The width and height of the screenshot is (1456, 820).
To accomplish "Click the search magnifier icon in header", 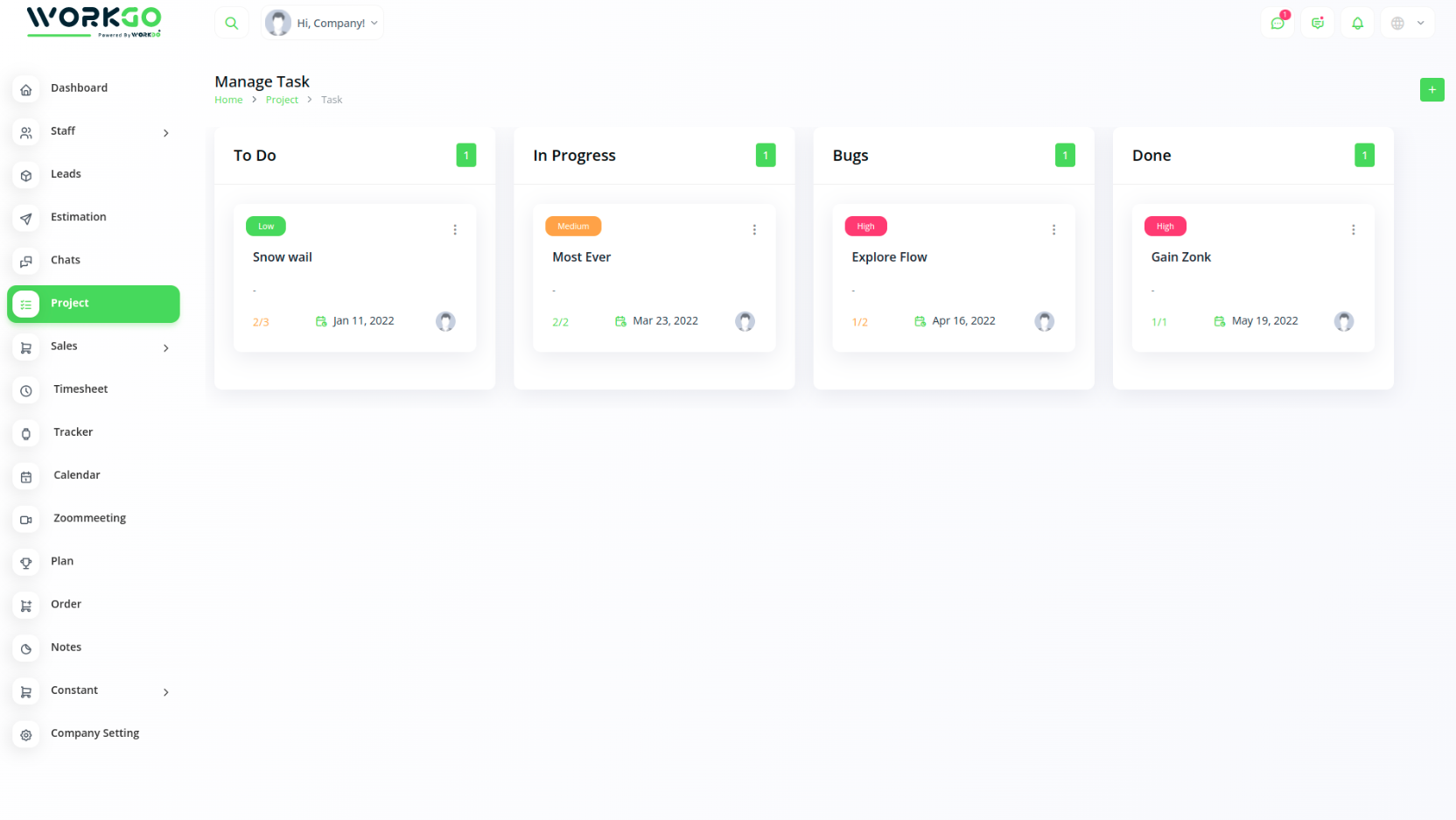I will [x=232, y=24].
